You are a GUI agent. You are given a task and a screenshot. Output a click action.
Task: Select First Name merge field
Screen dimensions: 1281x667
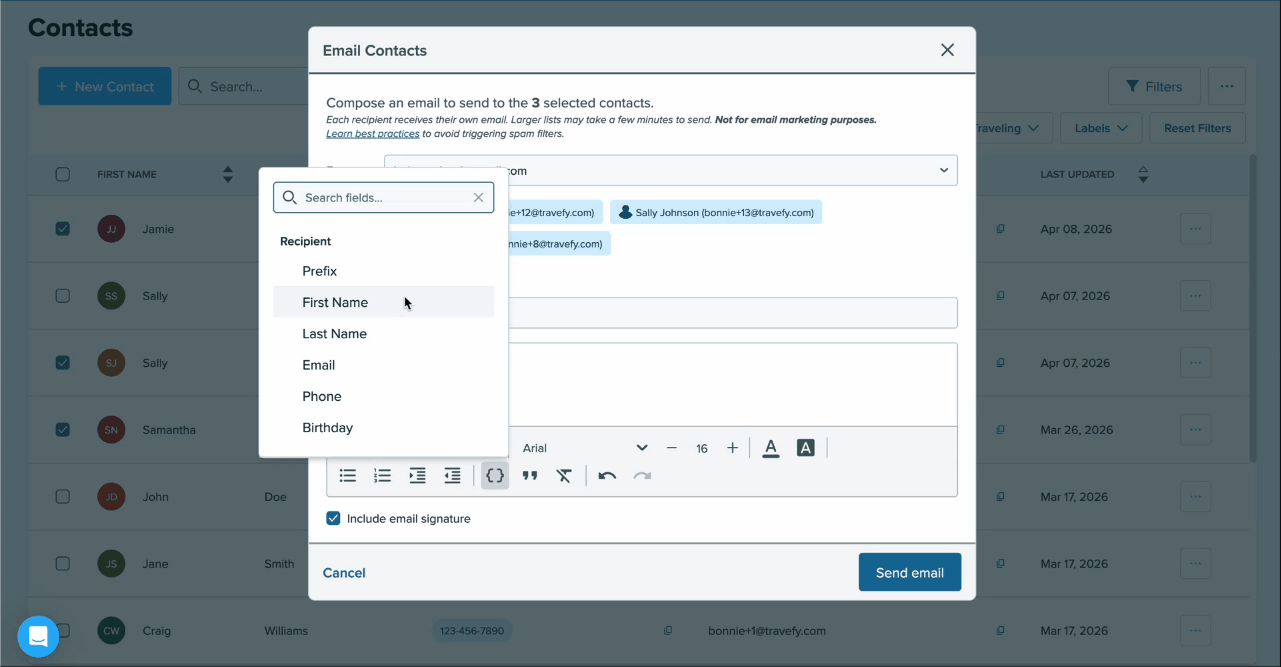point(384,302)
